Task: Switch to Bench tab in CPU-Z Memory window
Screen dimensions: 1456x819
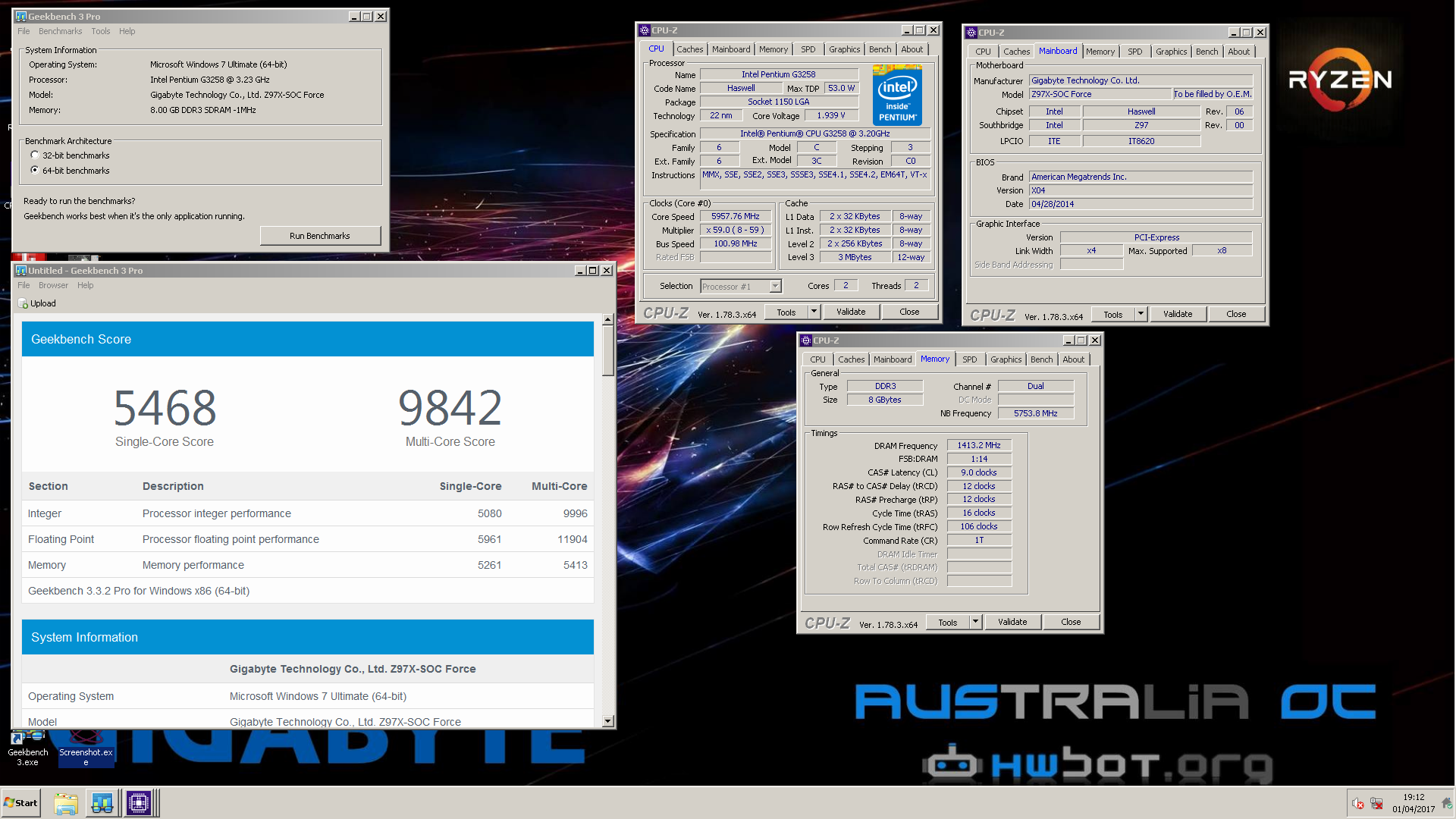Action: [1041, 359]
